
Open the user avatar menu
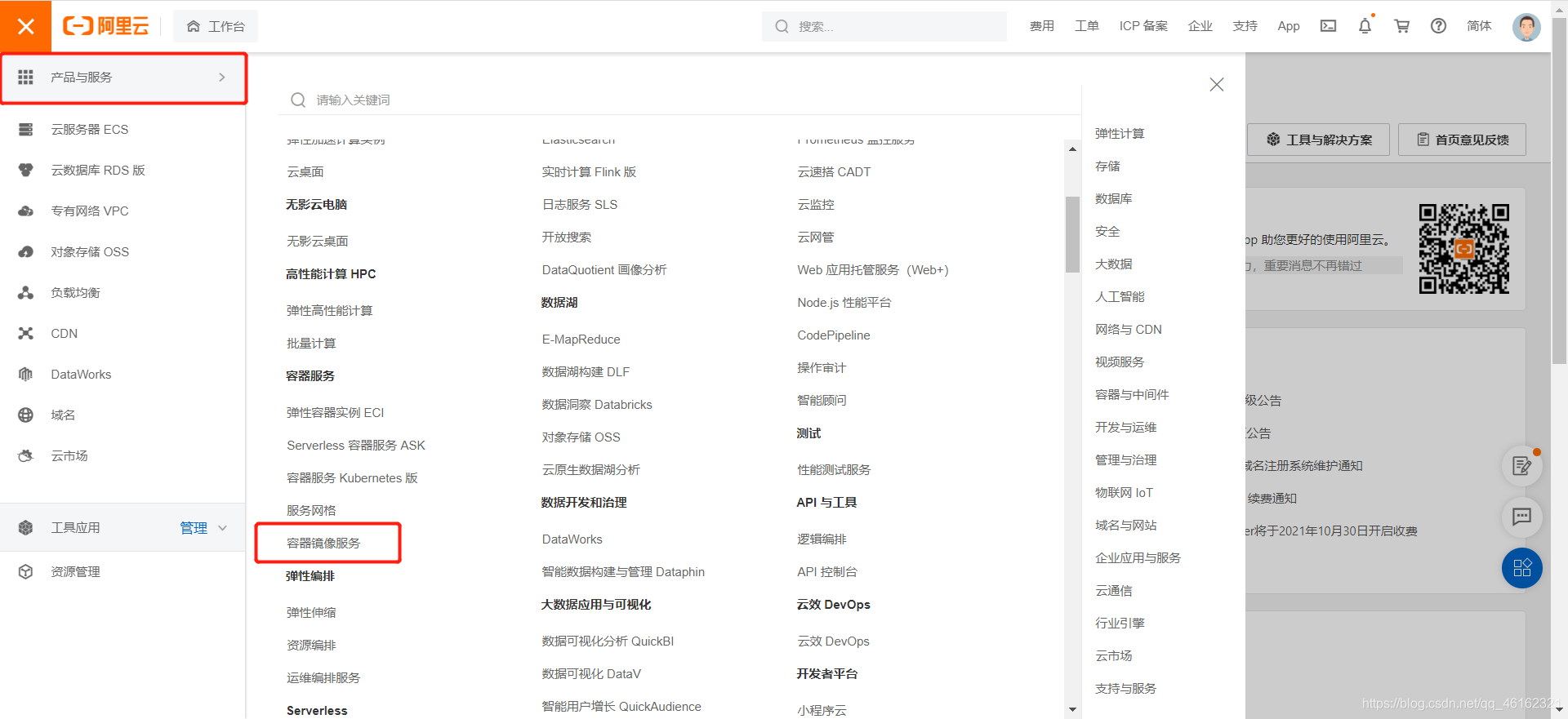[x=1526, y=26]
